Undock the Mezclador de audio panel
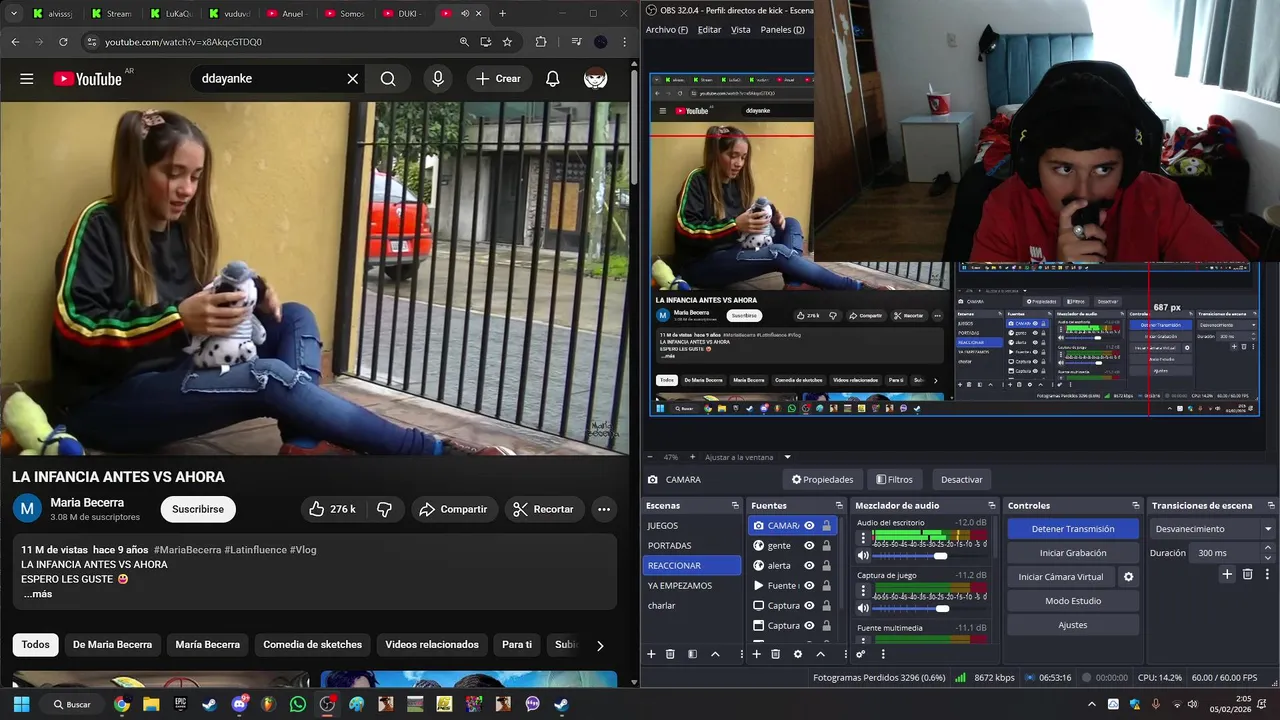The width and height of the screenshot is (1280, 720). click(x=992, y=506)
